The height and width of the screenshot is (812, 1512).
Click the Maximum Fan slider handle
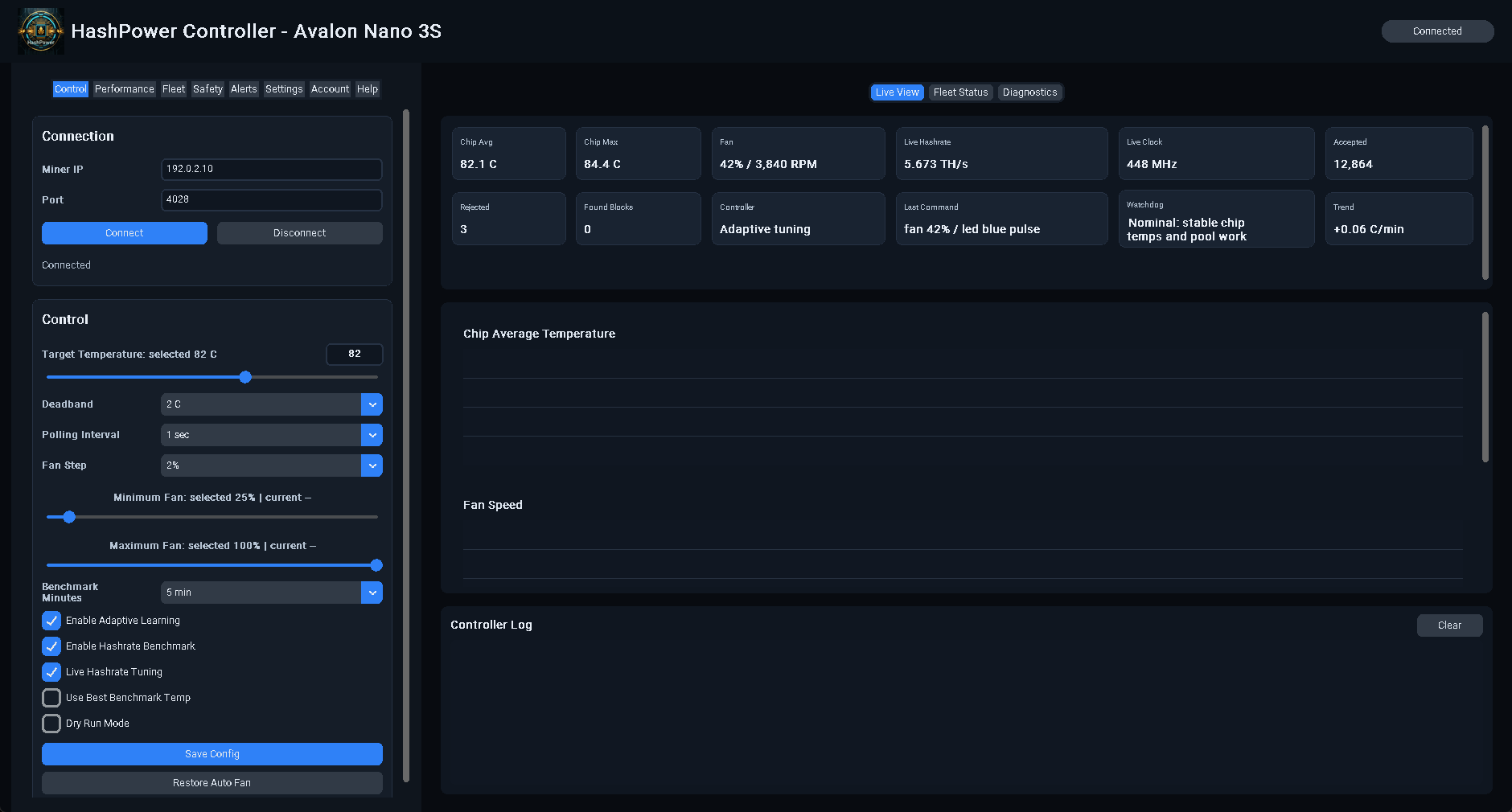(x=376, y=565)
